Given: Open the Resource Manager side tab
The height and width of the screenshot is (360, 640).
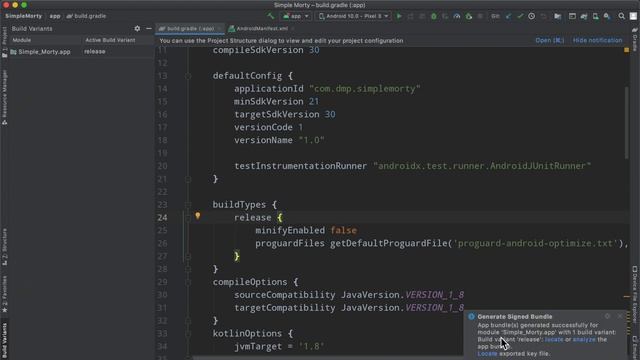Looking at the screenshot, I should tap(4, 97).
